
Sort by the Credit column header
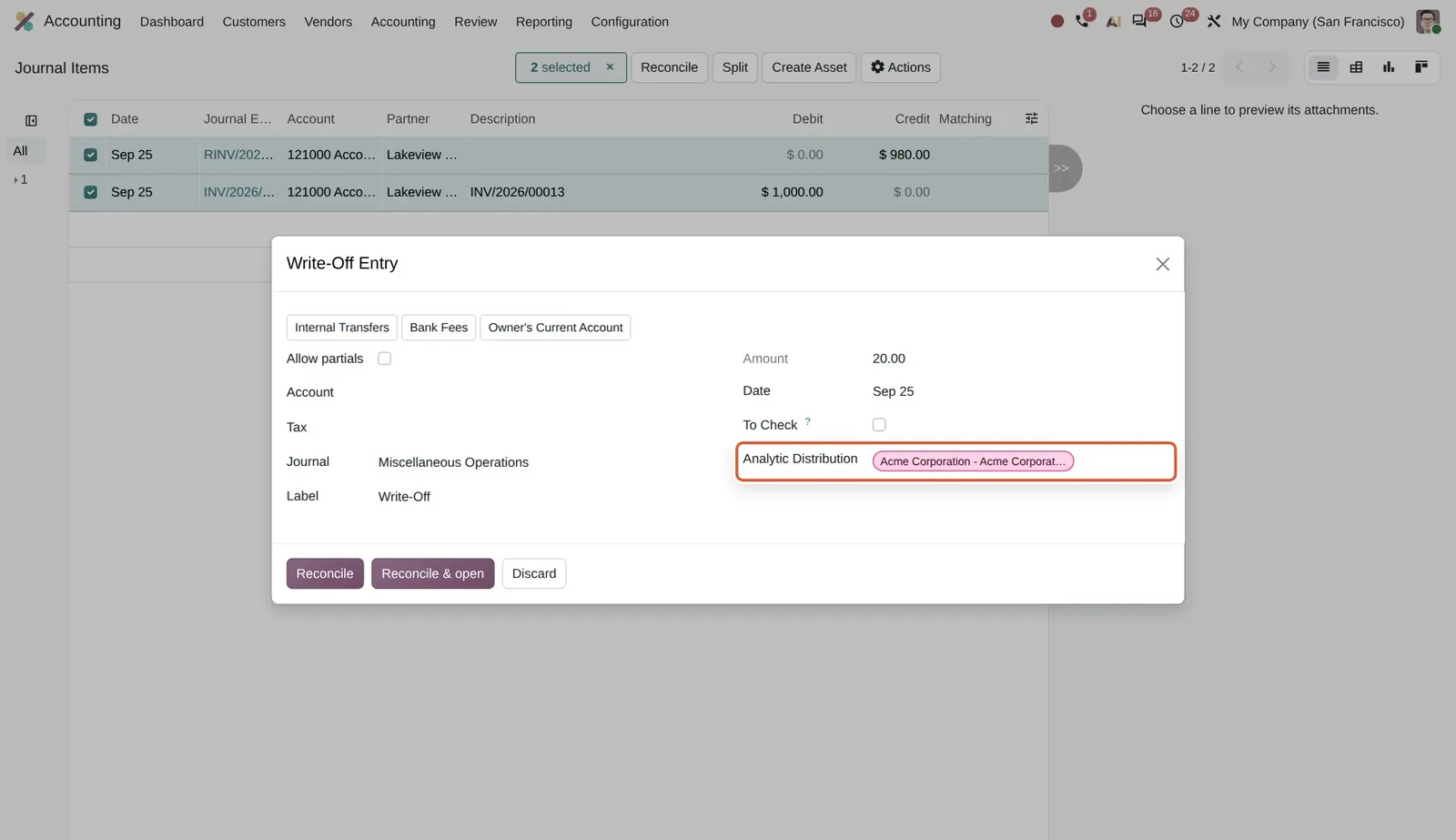pyautogui.click(x=912, y=119)
